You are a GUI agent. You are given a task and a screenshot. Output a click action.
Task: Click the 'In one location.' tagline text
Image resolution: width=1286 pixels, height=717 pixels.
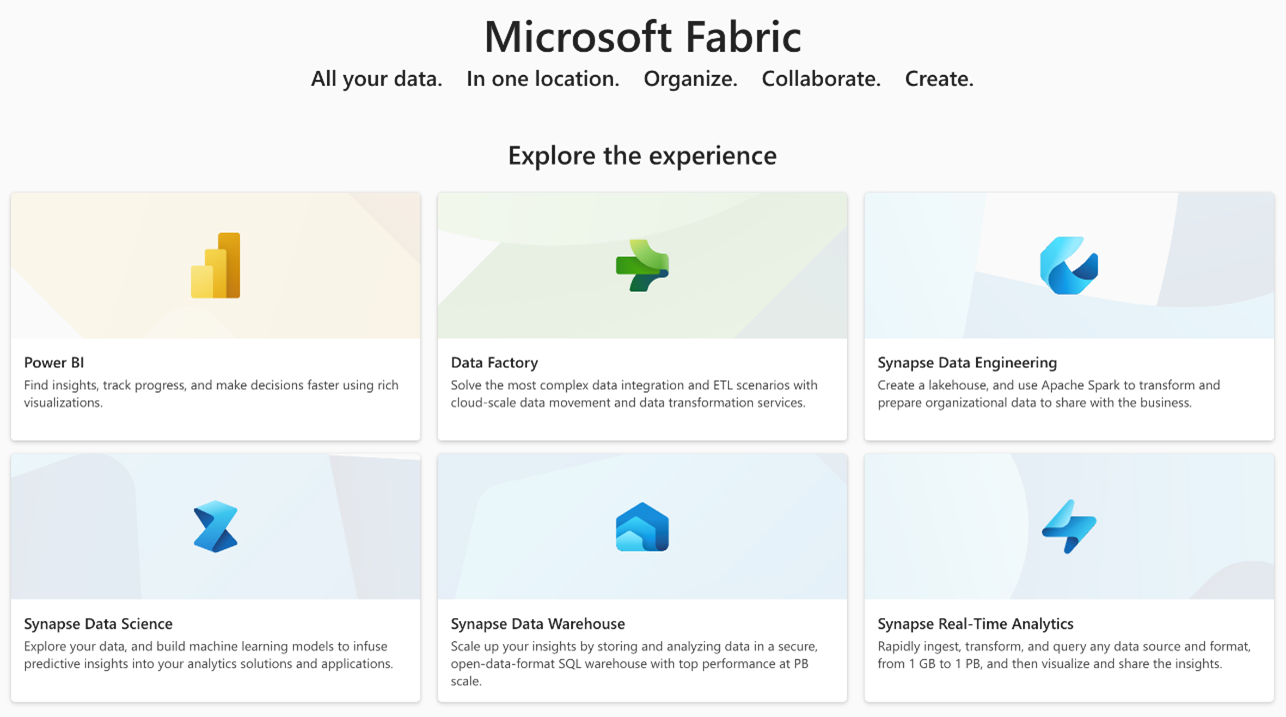click(543, 79)
